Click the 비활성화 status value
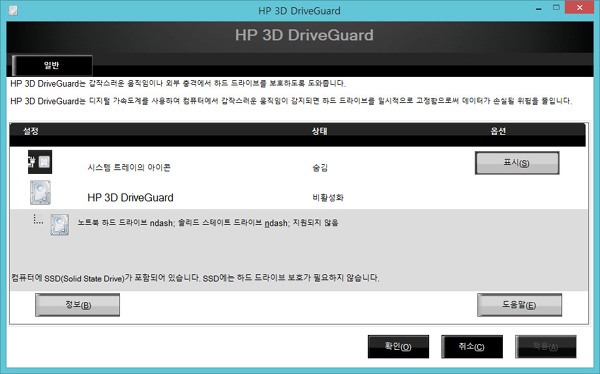Viewport: 600px width, 374px height. pyautogui.click(x=328, y=198)
